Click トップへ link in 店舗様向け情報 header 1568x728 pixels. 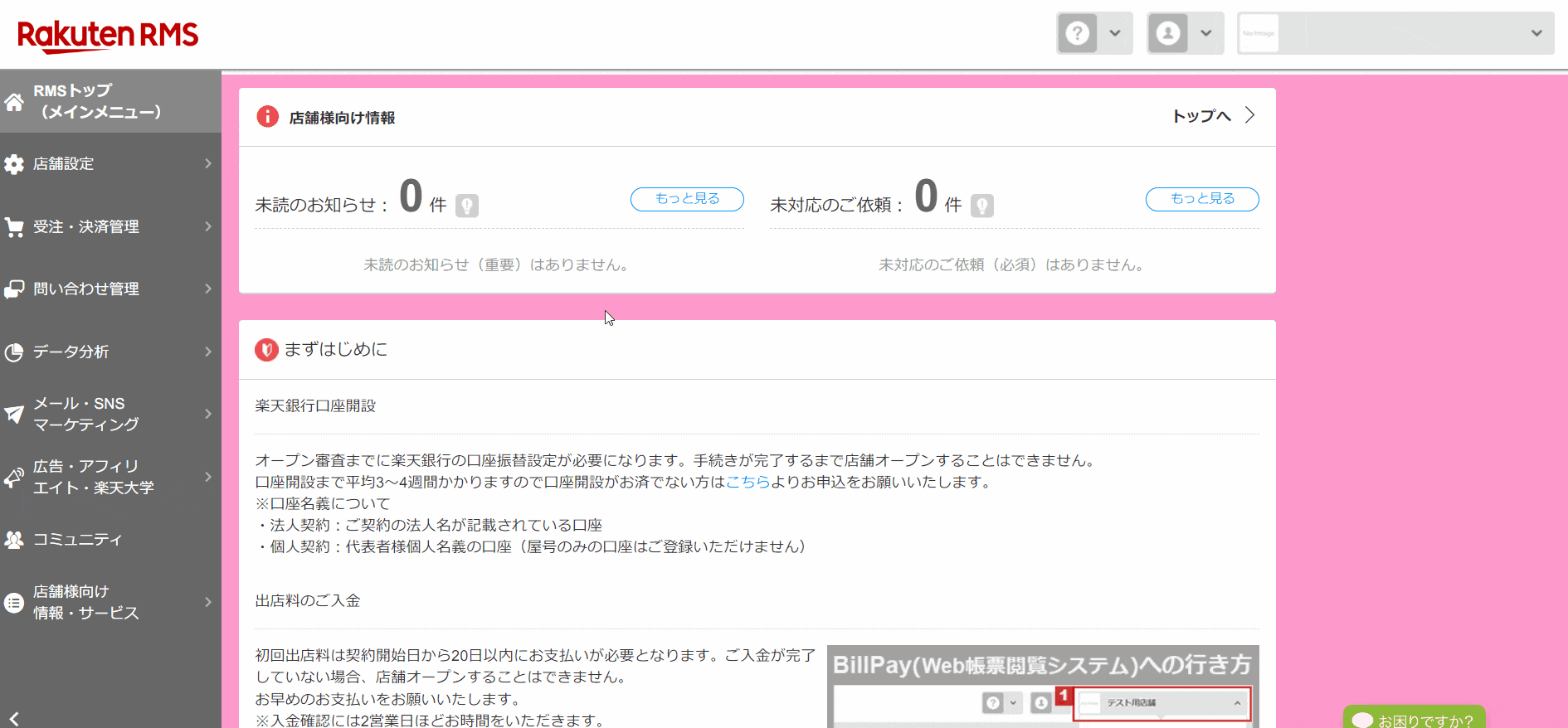coord(1212,116)
